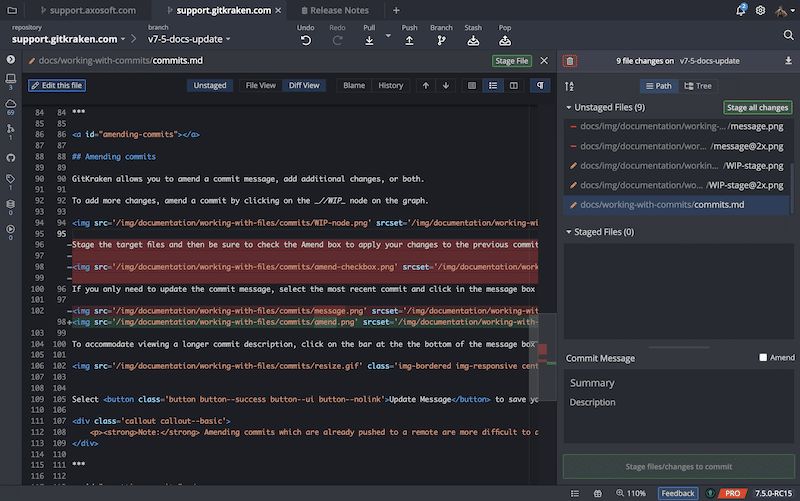
Task: Click Edit this file button
Action: [57, 85]
